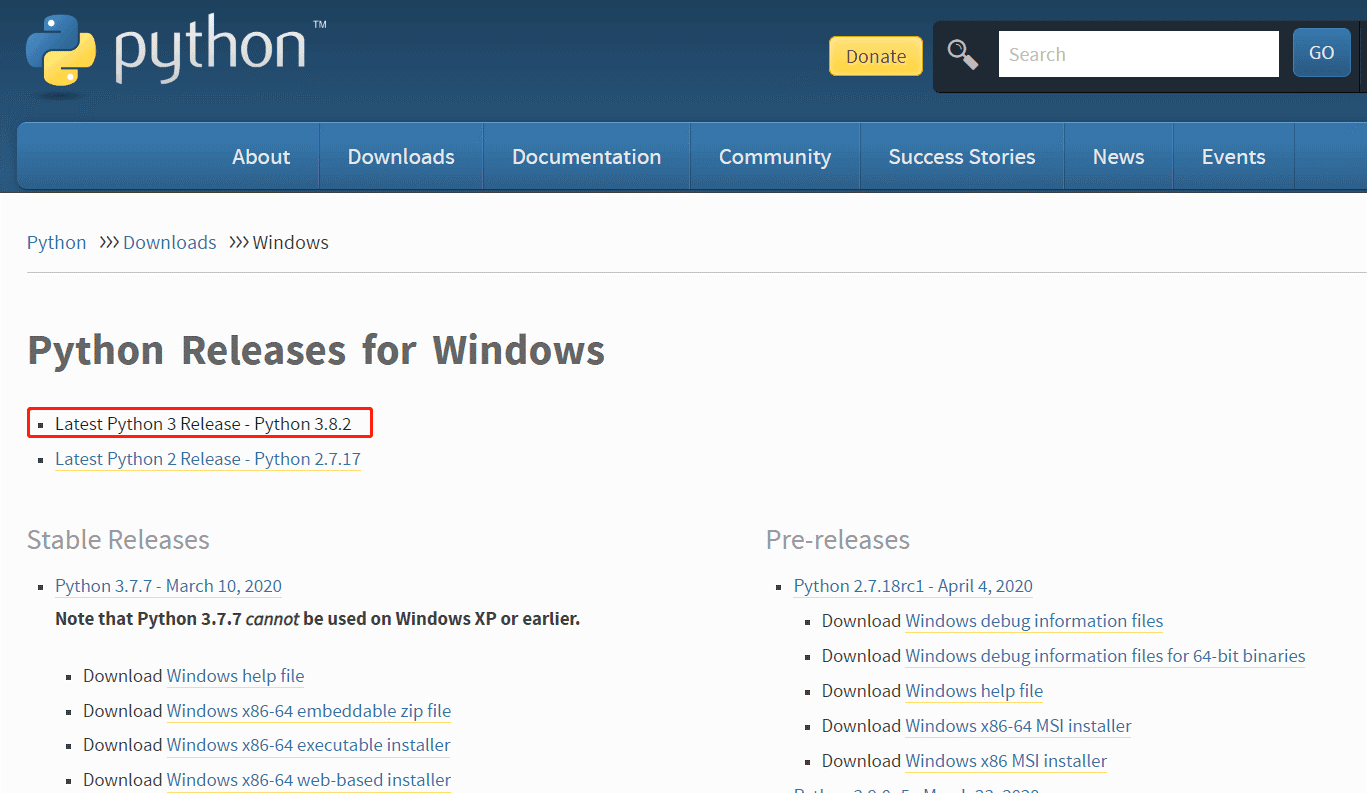Open the Success Stories menu
Image resolution: width=1367 pixels, height=793 pixels.
point(962,156)
